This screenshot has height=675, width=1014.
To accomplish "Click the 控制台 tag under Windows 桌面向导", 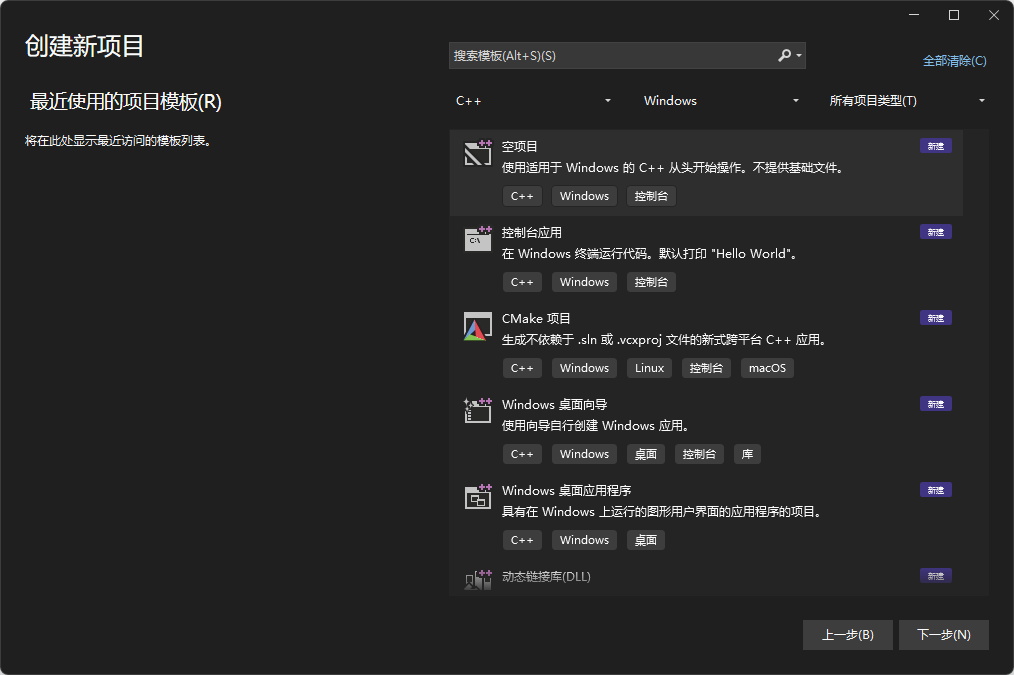I will [x=699, y=454].
